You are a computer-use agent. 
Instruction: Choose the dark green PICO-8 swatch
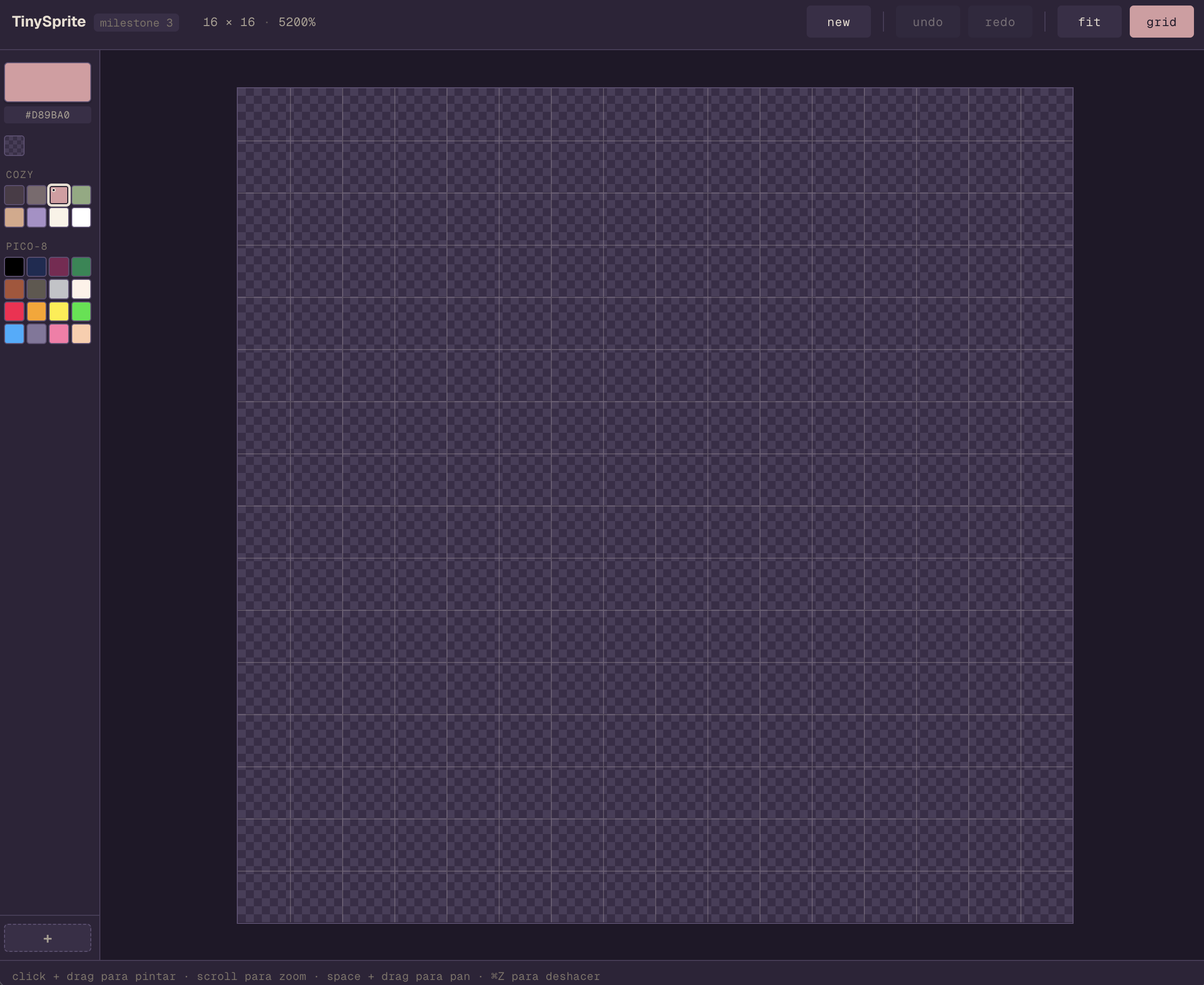point(81,267)
